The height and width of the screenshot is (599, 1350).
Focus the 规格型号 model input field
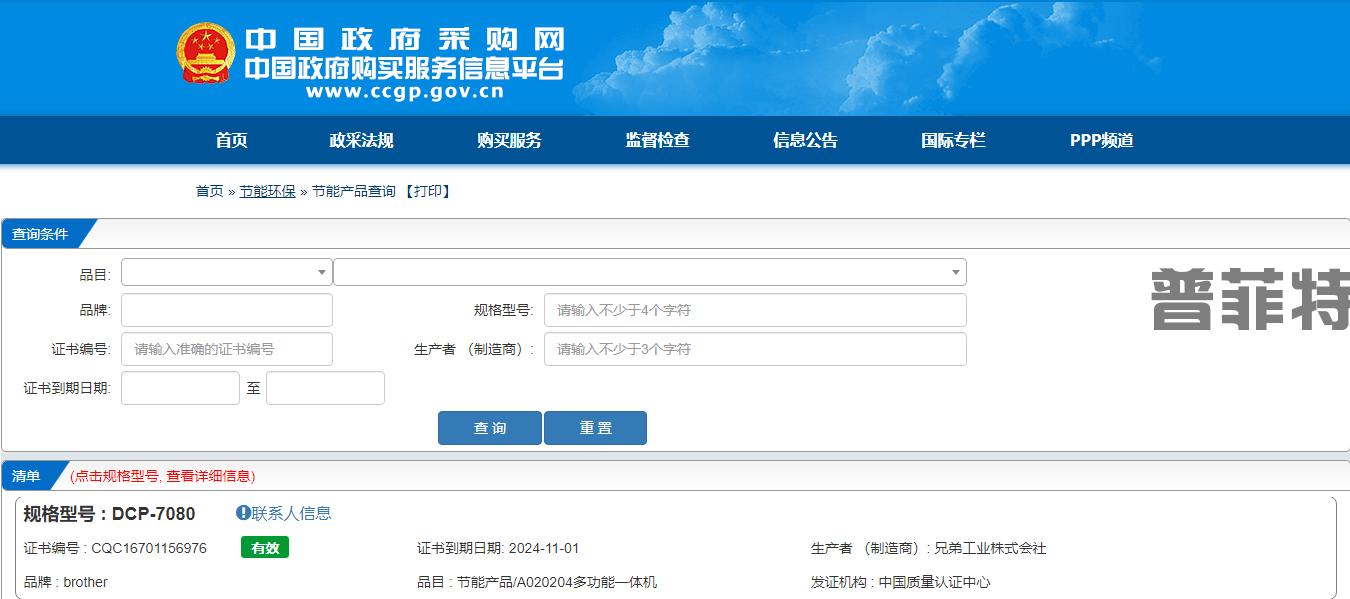(x=754, y=310)
